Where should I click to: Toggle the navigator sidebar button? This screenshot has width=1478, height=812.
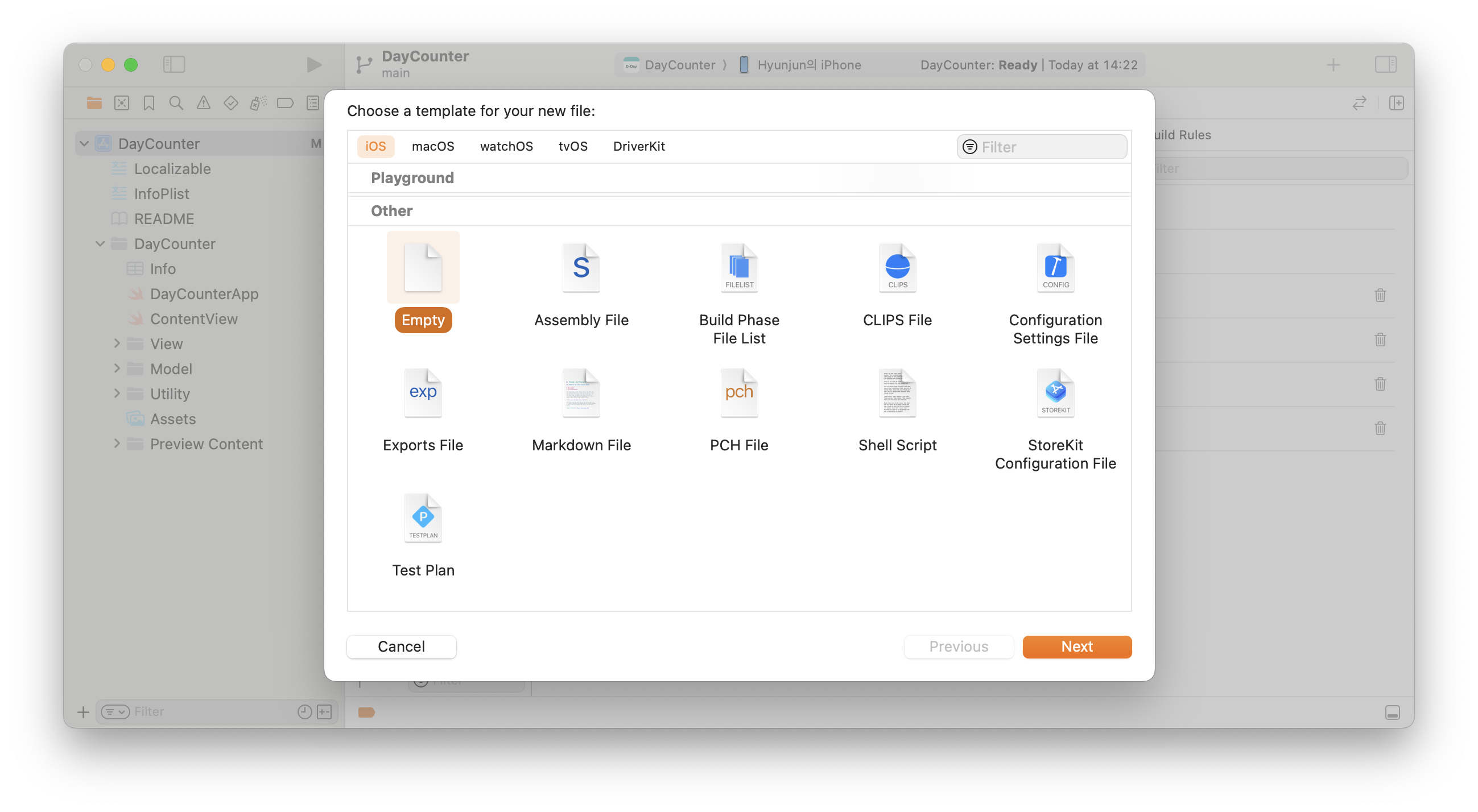pyautogui.click(x=174, y=64)
